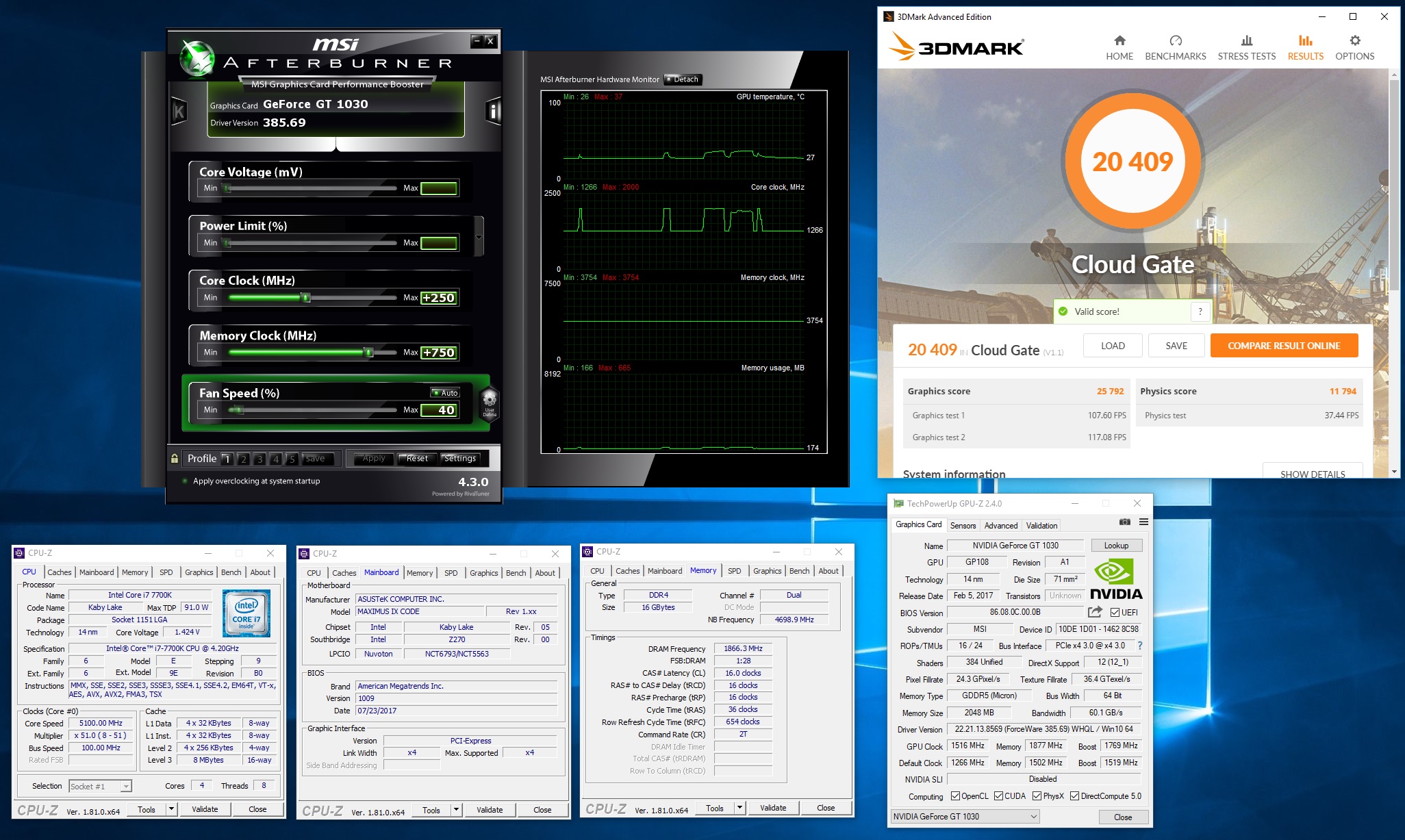
Task: Click Validate button in Memory CPU-Z window
Action: [773, 808]
